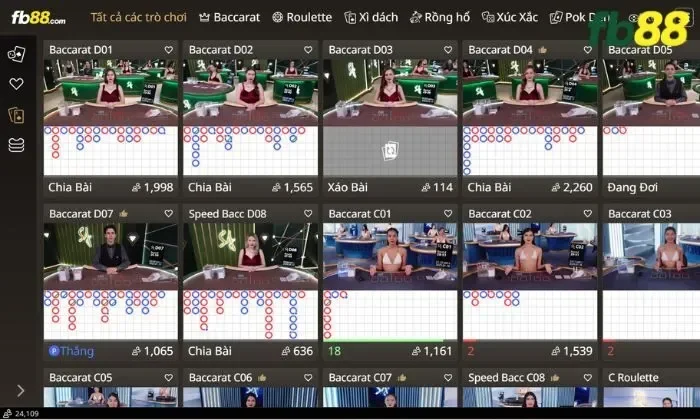Expand the left sidebar with arrow

(21, 390)
